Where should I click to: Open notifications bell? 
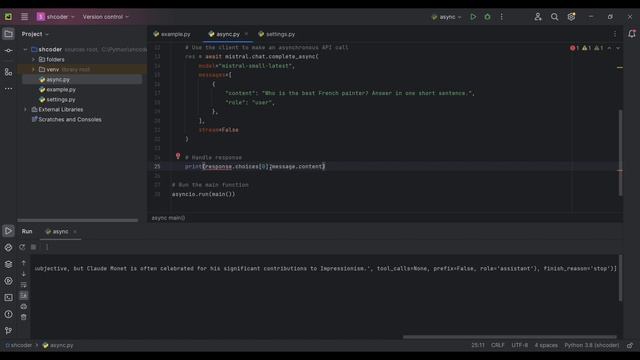tap(631, 34)
